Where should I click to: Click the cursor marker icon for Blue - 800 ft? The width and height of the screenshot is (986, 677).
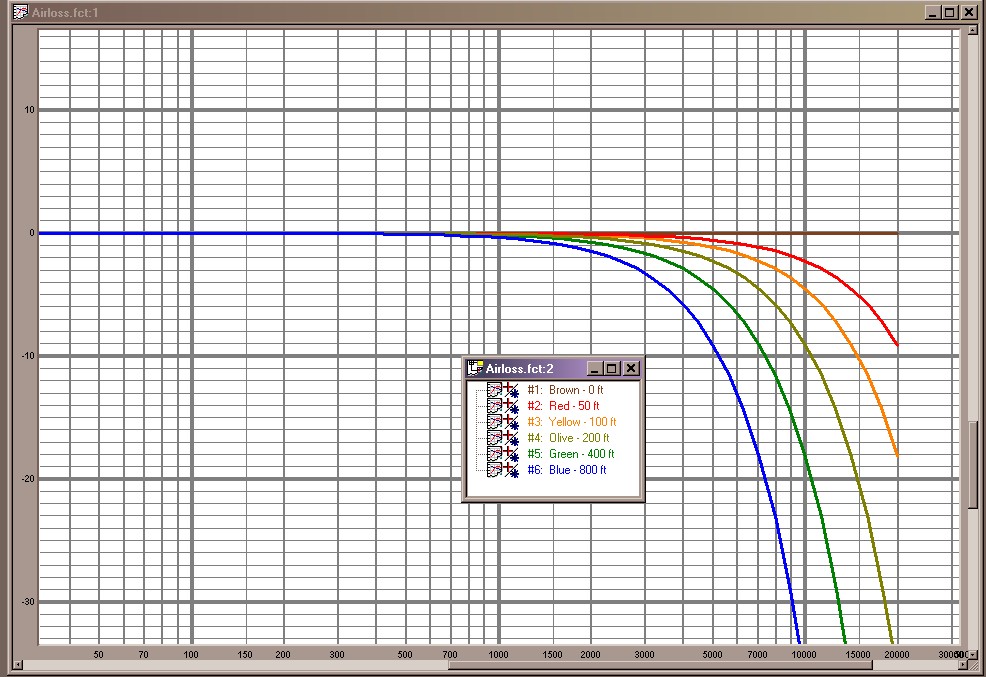511,470
